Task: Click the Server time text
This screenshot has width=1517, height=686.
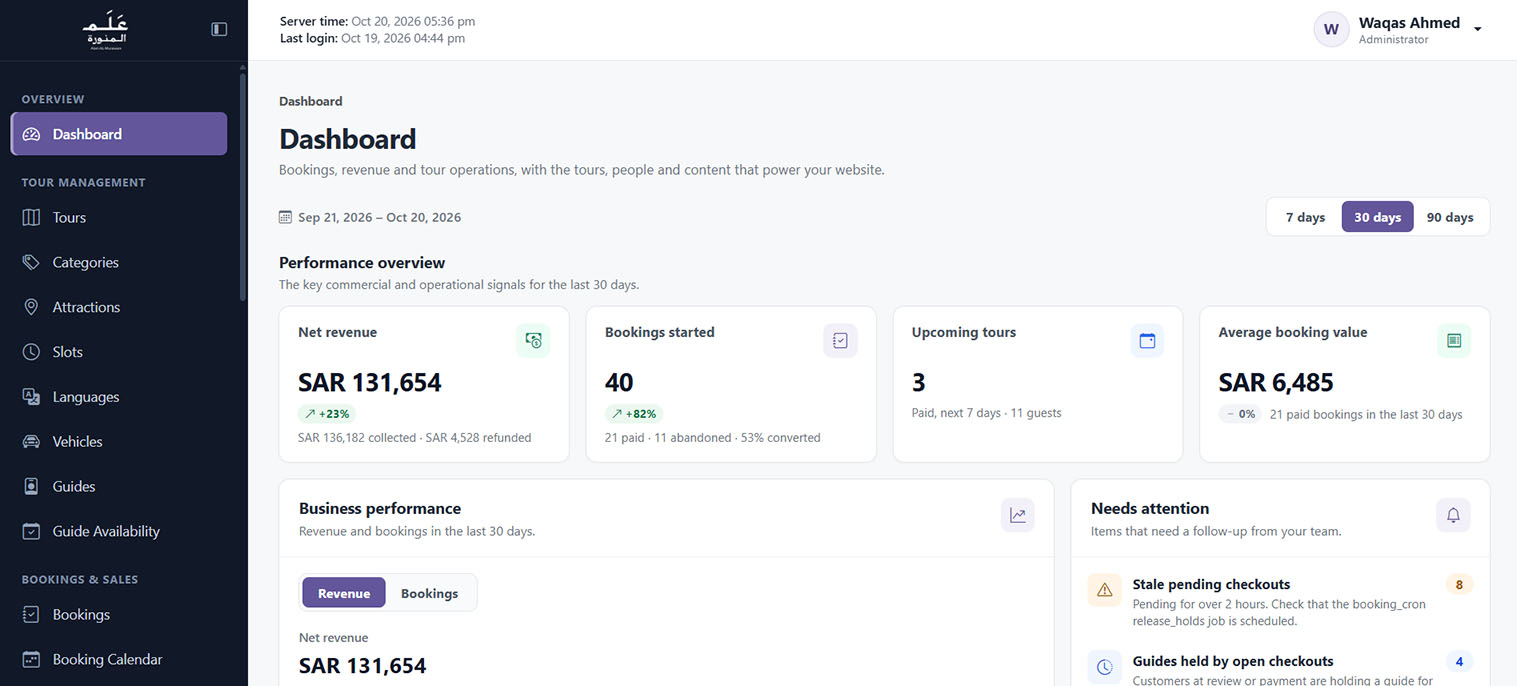Action: [377, 21]
